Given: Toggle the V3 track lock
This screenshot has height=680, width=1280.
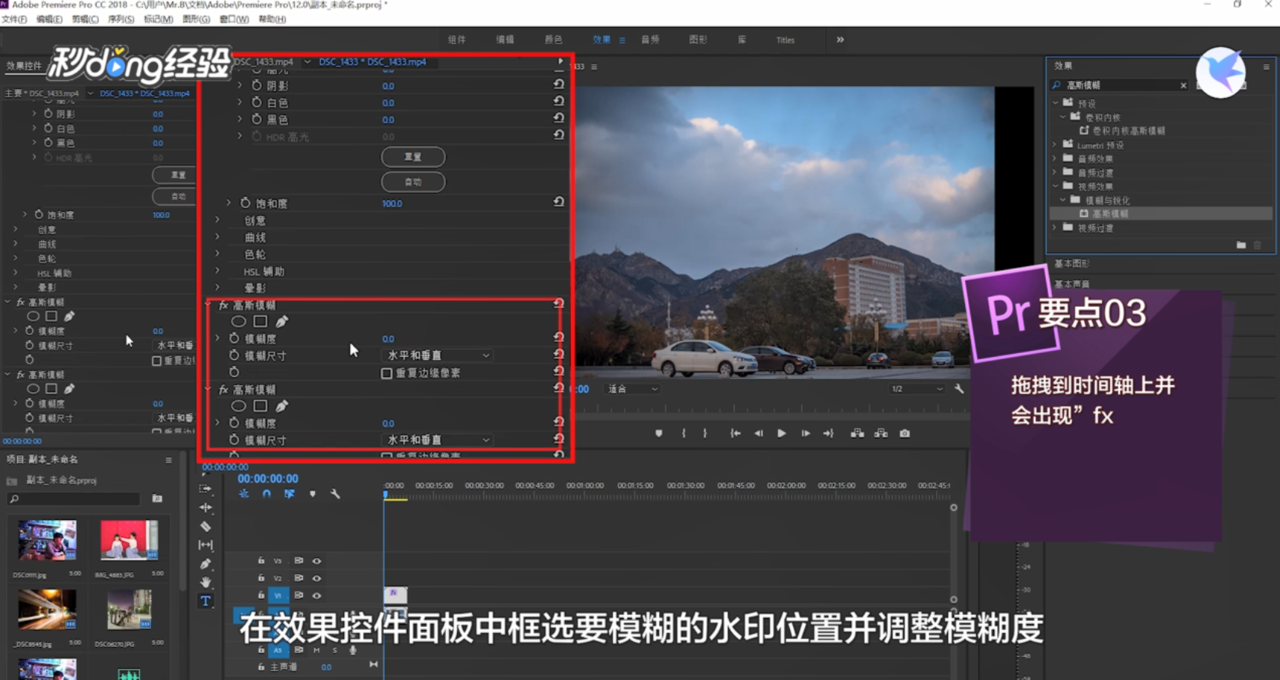Looking at the screenshot, I should pos(261,561).
